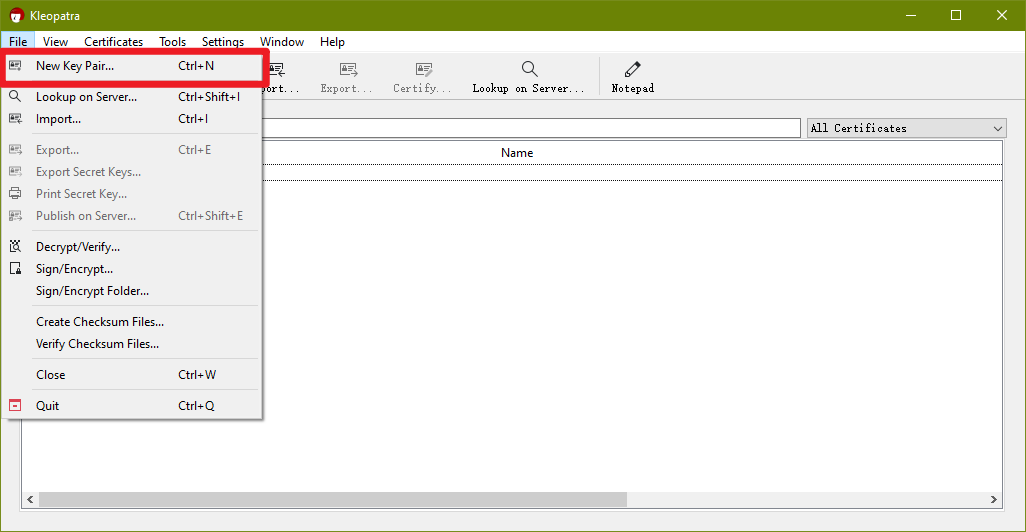Choose Lookup on Server... from the File menu
Screen dimensions: 1026x532
click(133, 97)
